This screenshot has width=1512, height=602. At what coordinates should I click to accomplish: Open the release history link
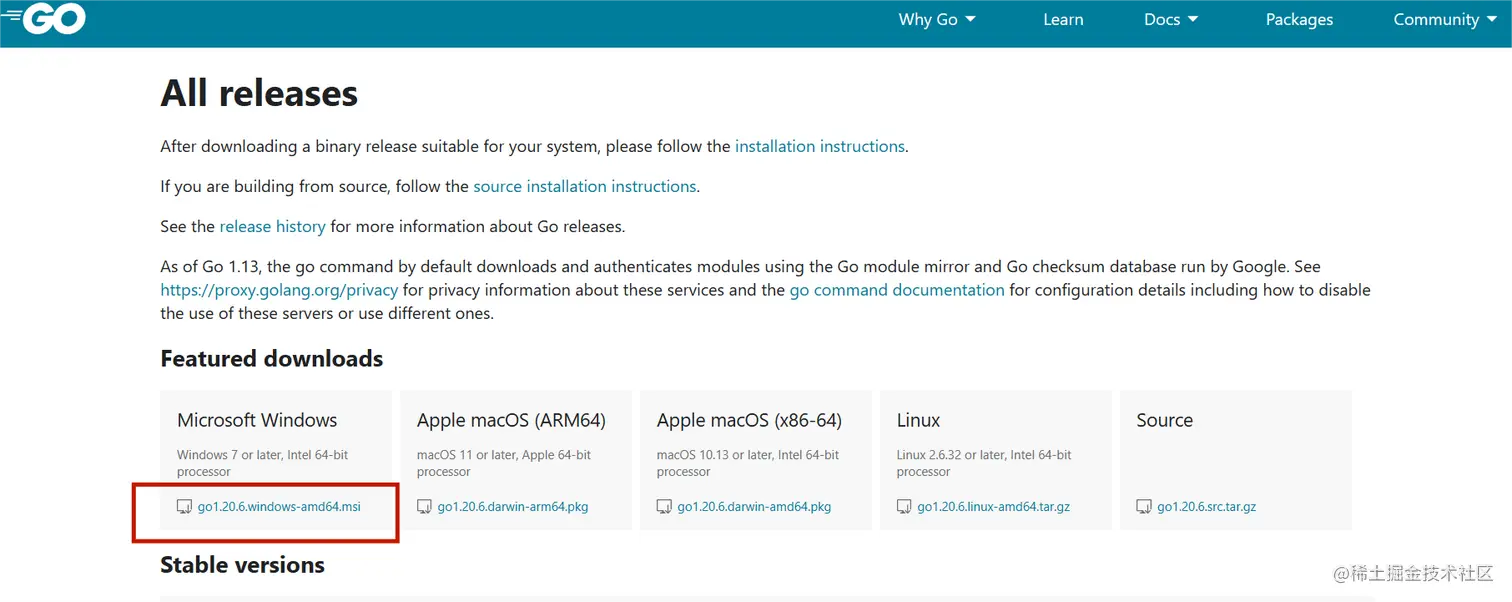(272, 226)
